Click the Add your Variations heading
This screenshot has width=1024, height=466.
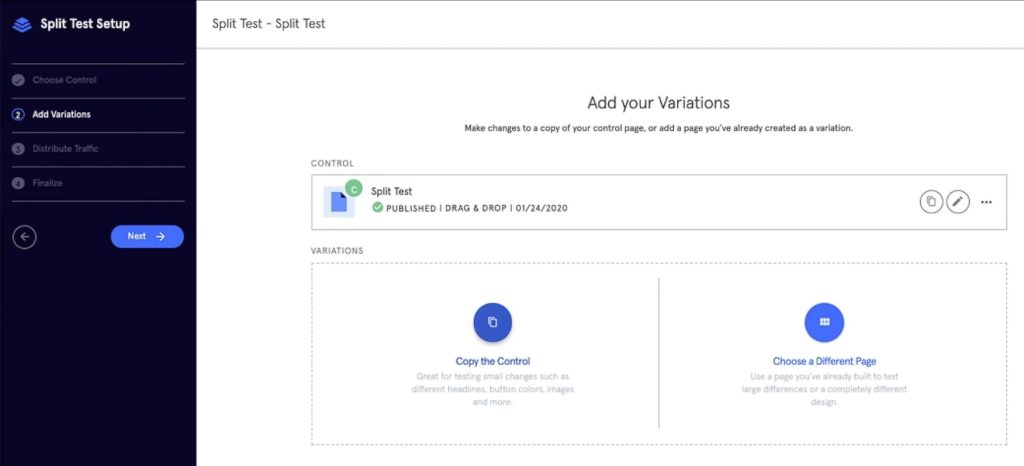point(658,102)
